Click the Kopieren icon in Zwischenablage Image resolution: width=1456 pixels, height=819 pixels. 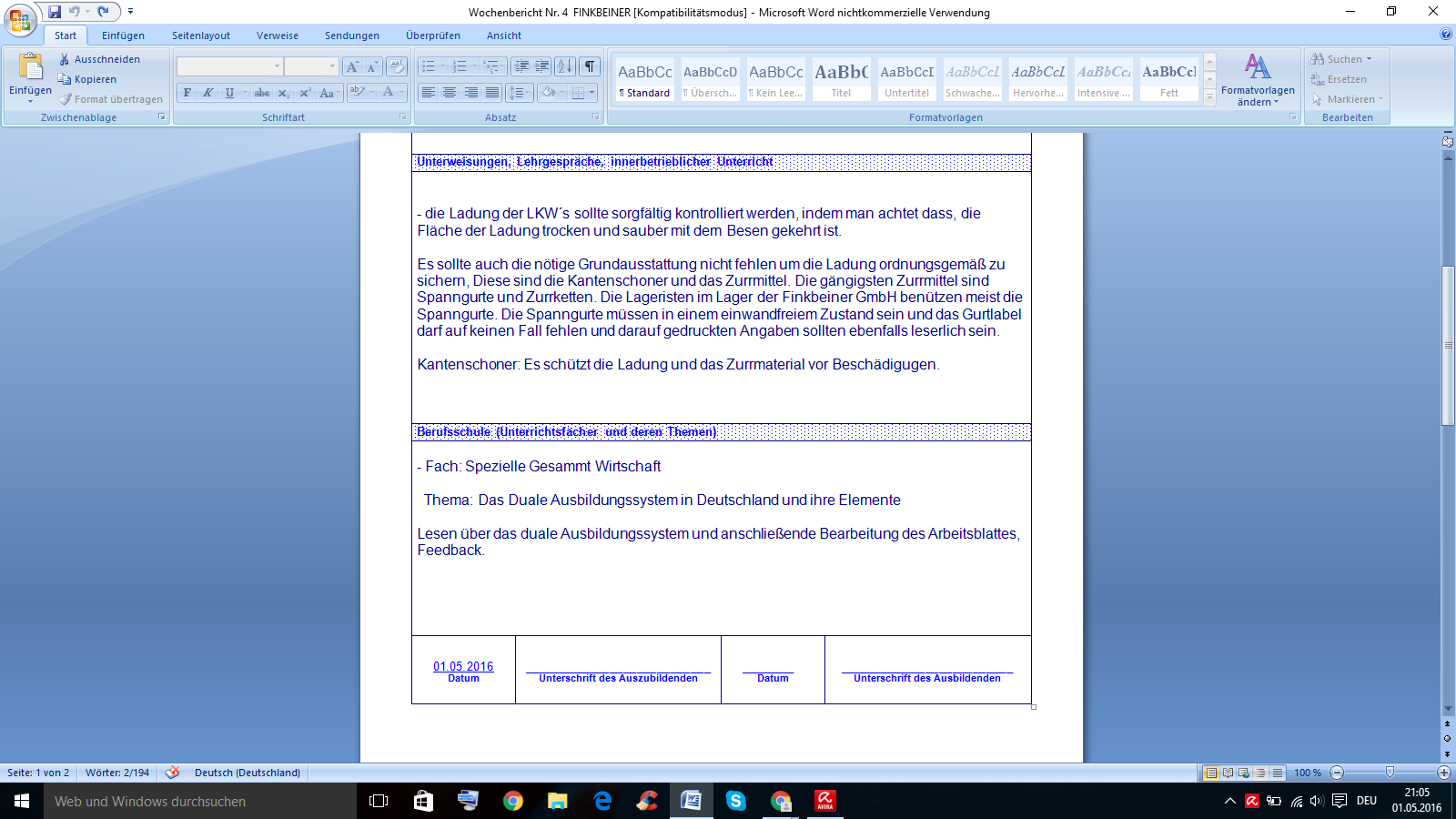(x=65, y=79)
